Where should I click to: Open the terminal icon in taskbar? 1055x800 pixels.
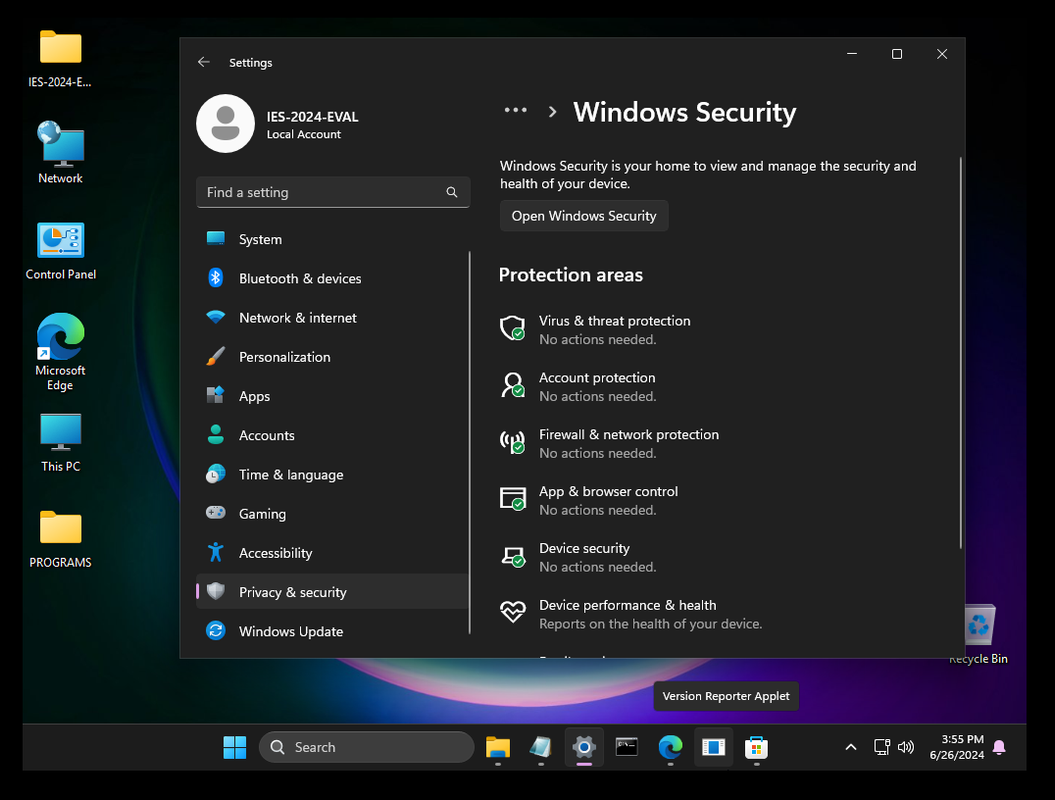coord(626,748)
